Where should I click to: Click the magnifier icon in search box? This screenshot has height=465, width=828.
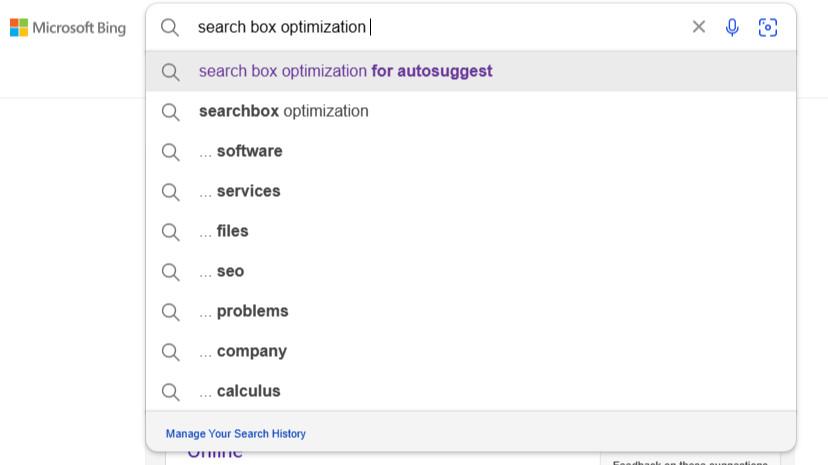[x=170, y=27]
